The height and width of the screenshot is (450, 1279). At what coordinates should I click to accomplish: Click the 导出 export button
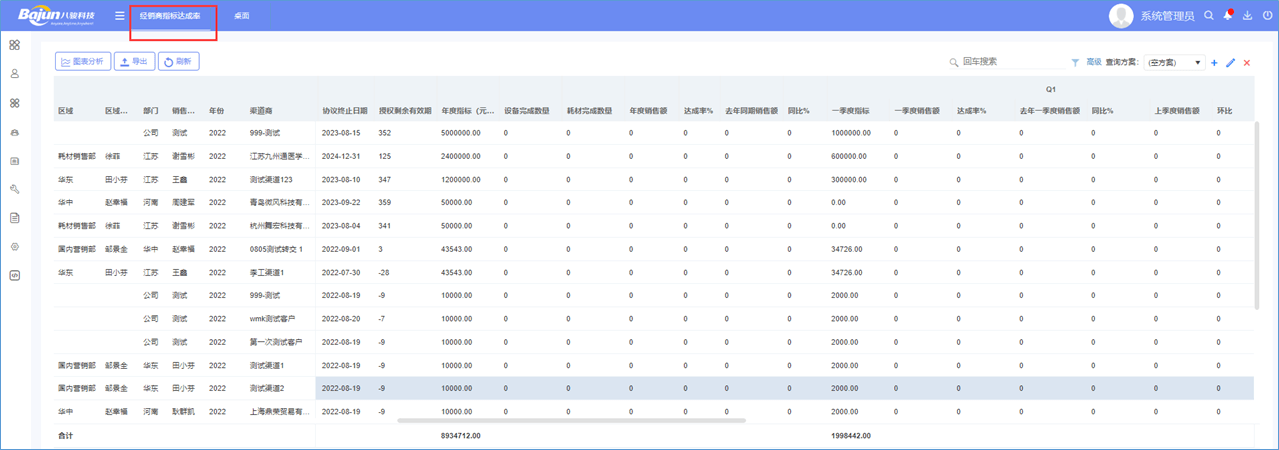tap(134, 62)
